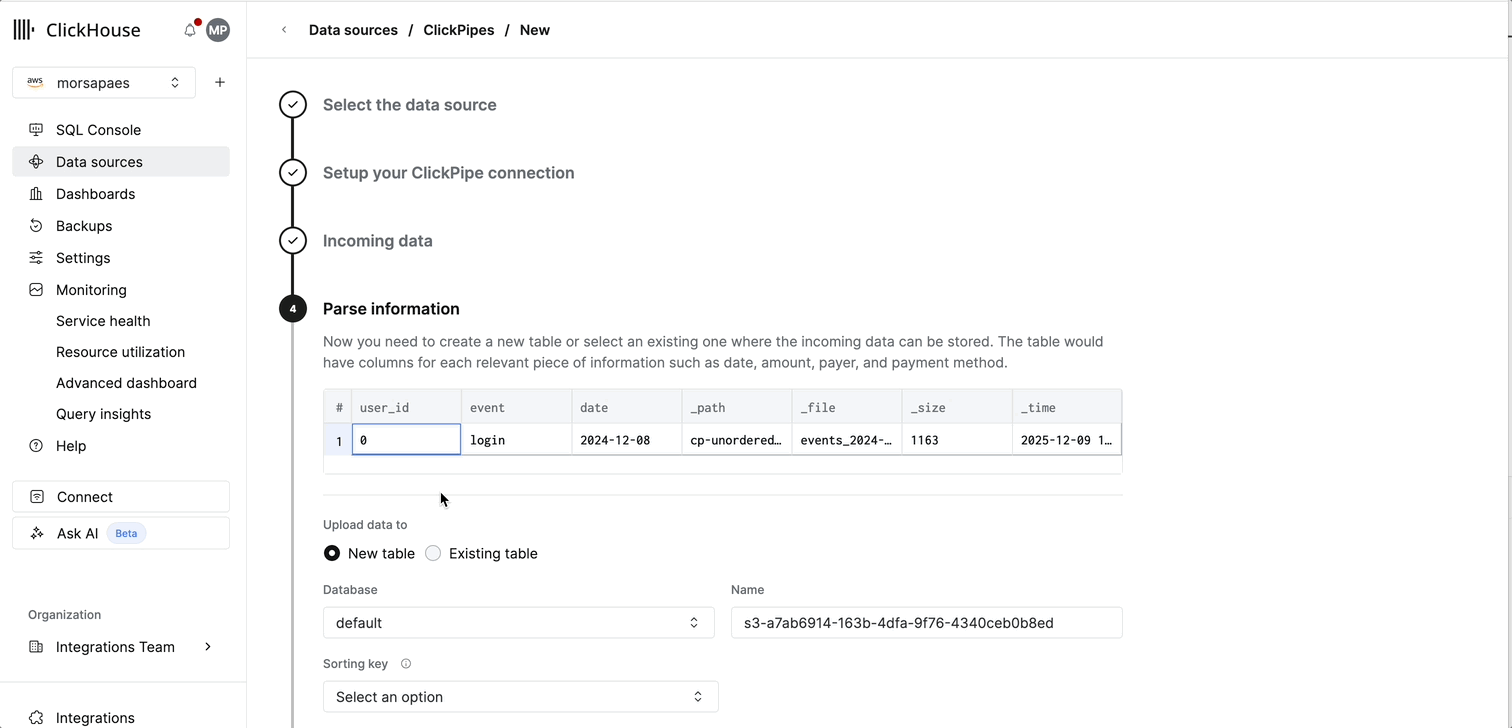
Task: Select the New table radio button
Action: click(x=332, y=553)
